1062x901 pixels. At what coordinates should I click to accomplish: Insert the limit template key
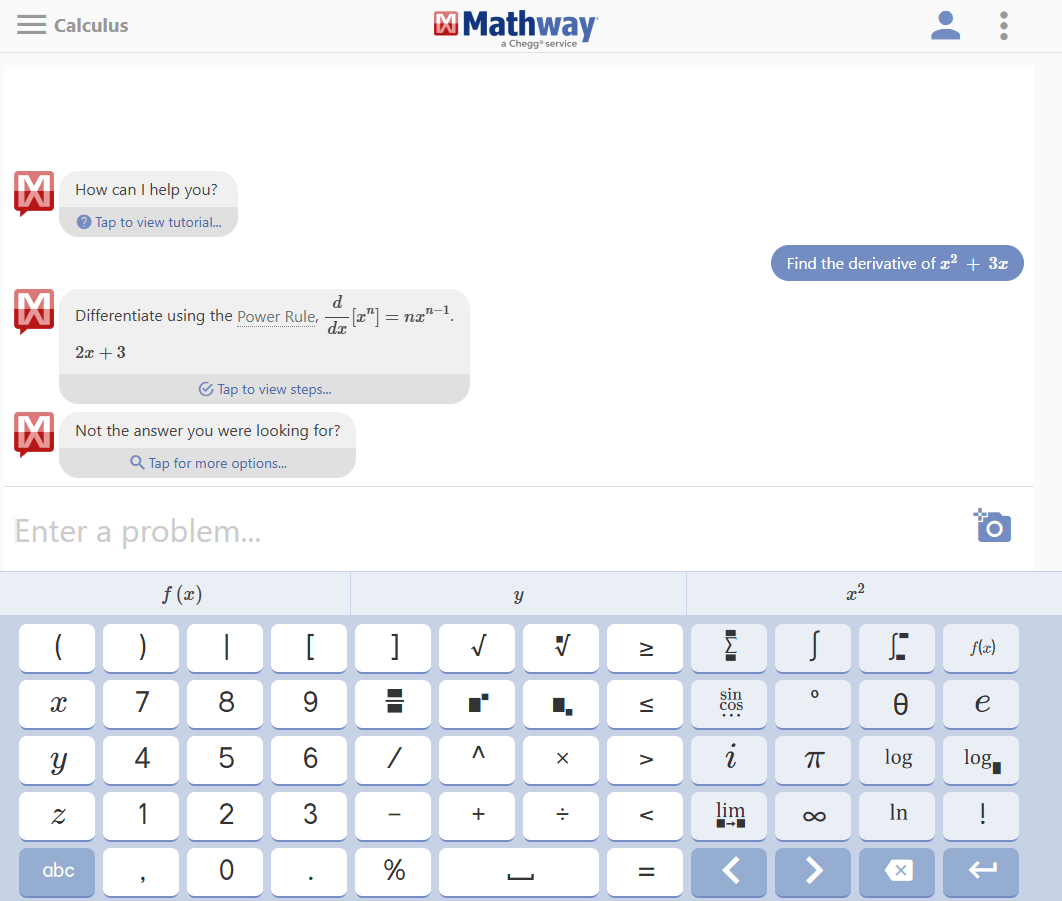(729, 816)
